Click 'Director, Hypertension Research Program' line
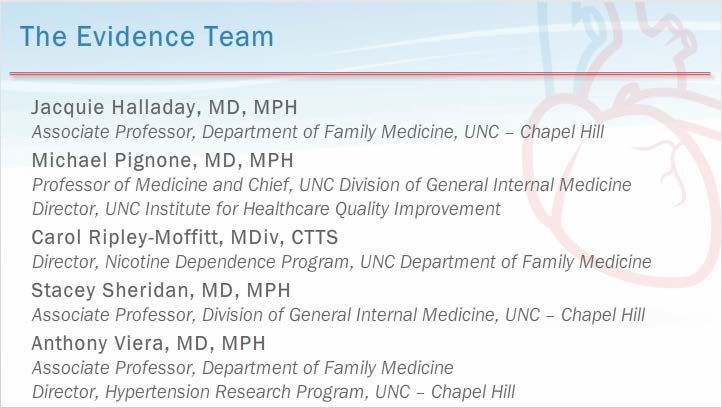 pyautogui.click(x=273, y=392)
